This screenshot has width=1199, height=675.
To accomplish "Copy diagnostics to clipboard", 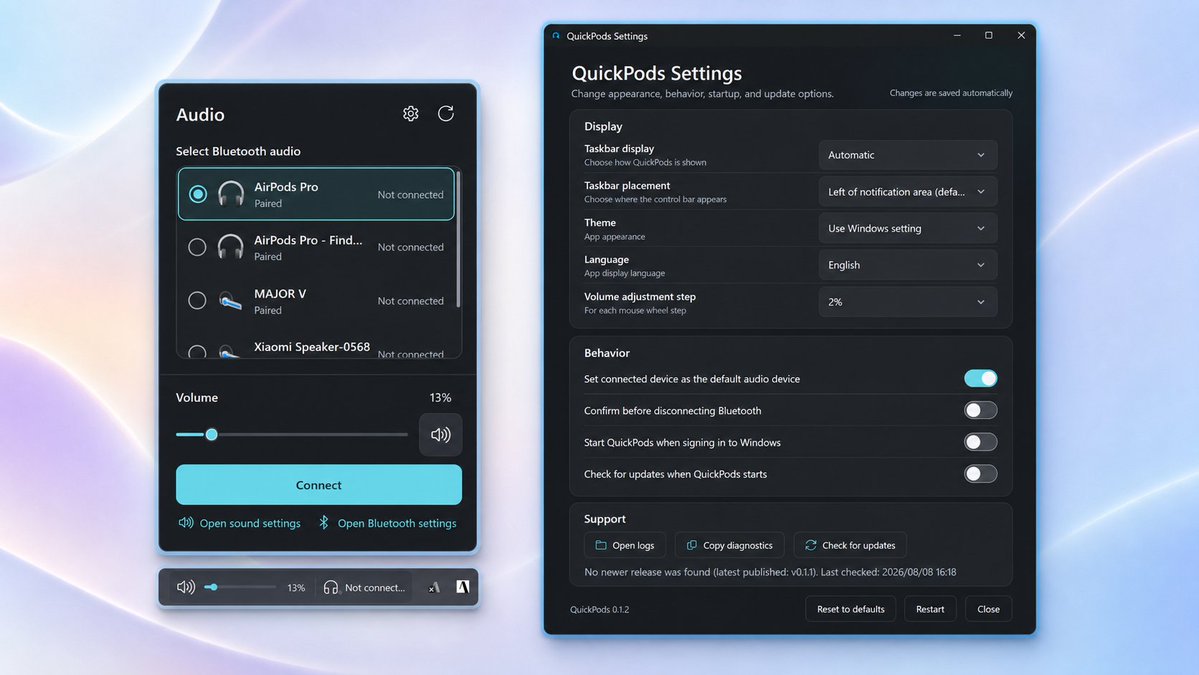I will point(729,545).
